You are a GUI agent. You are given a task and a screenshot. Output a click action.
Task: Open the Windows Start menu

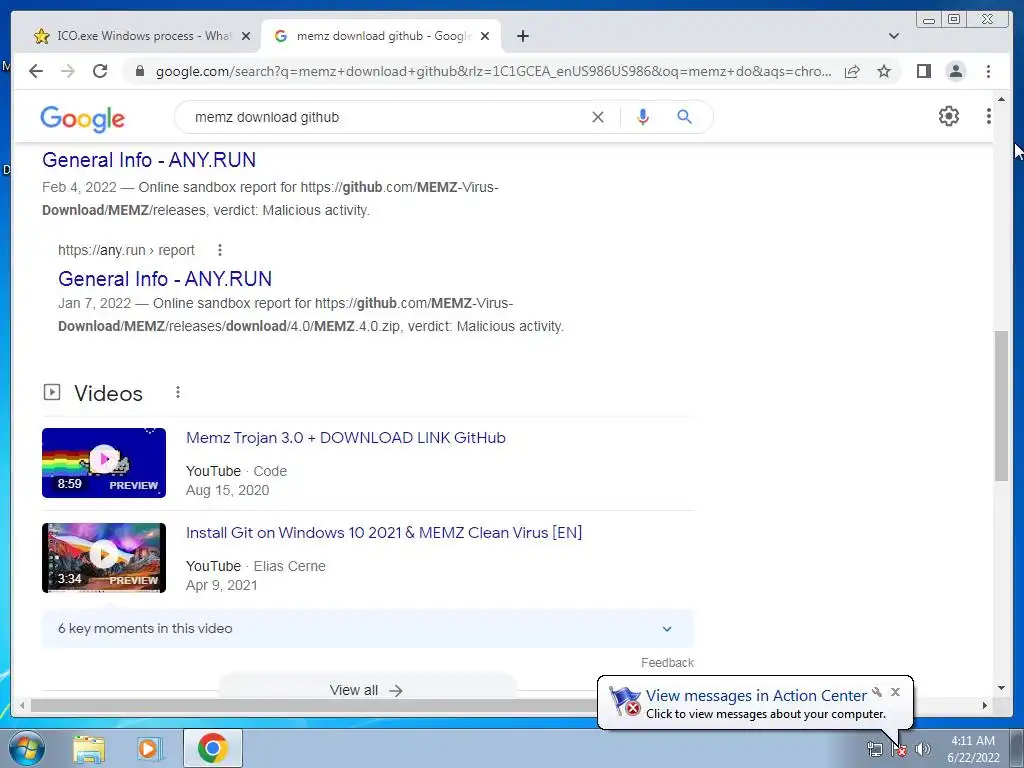click(x=27, y=748)
